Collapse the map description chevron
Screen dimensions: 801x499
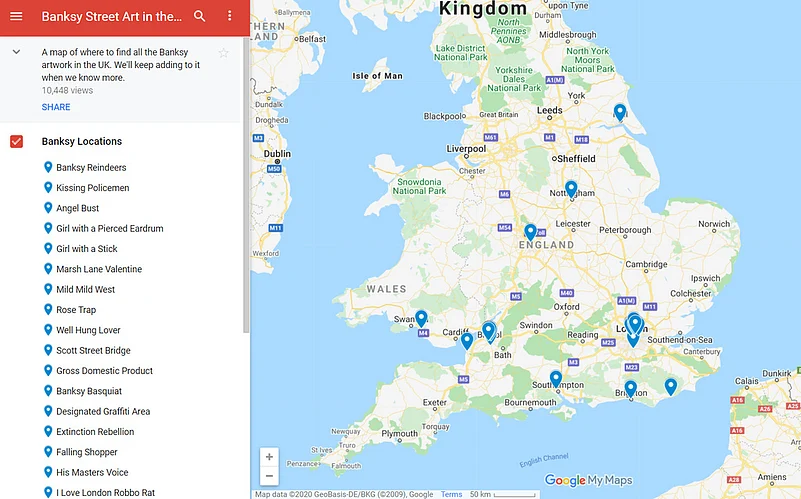(x=17, y=52)
